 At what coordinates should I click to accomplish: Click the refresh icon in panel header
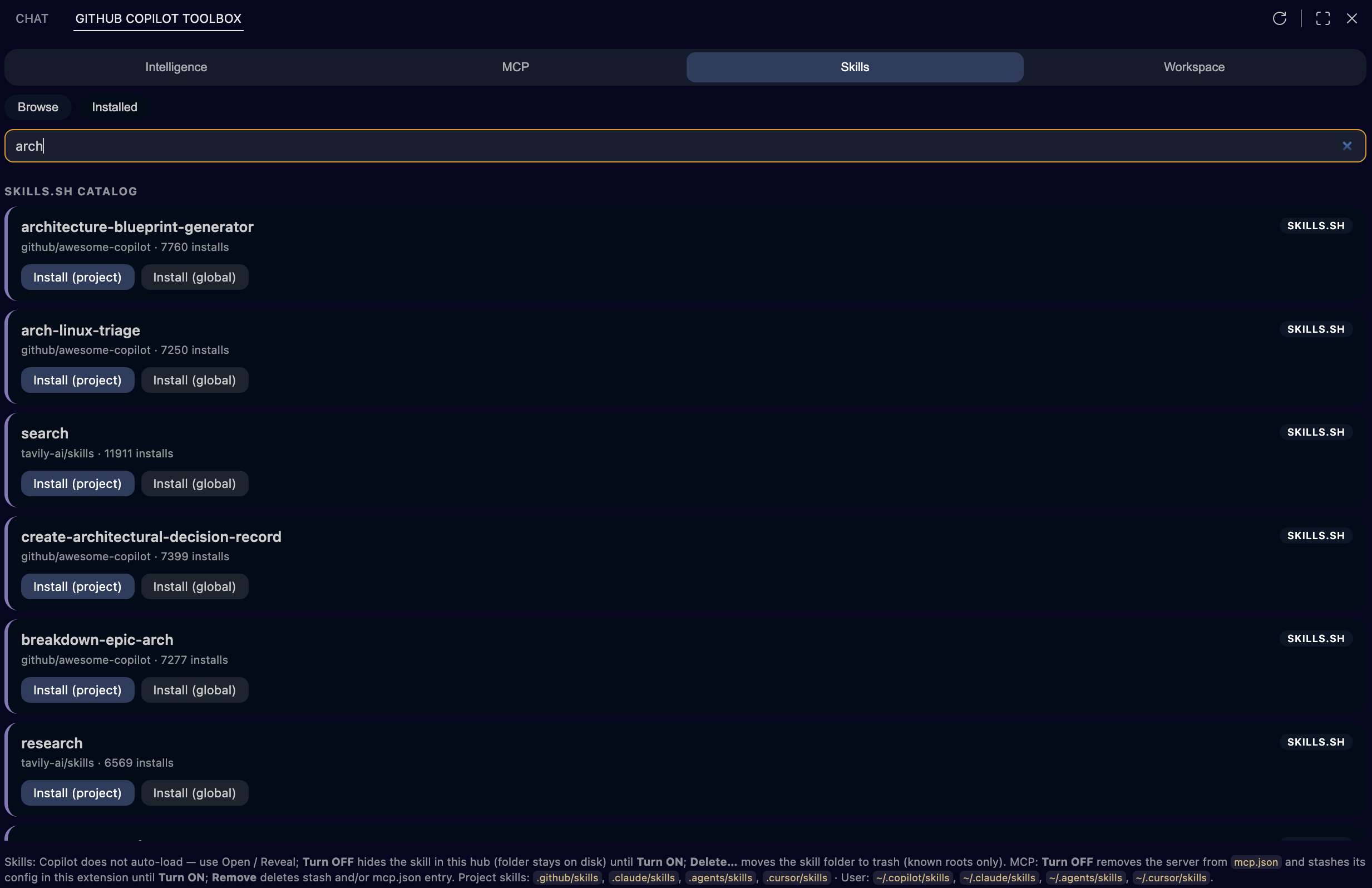click(x=1279, y=18)
